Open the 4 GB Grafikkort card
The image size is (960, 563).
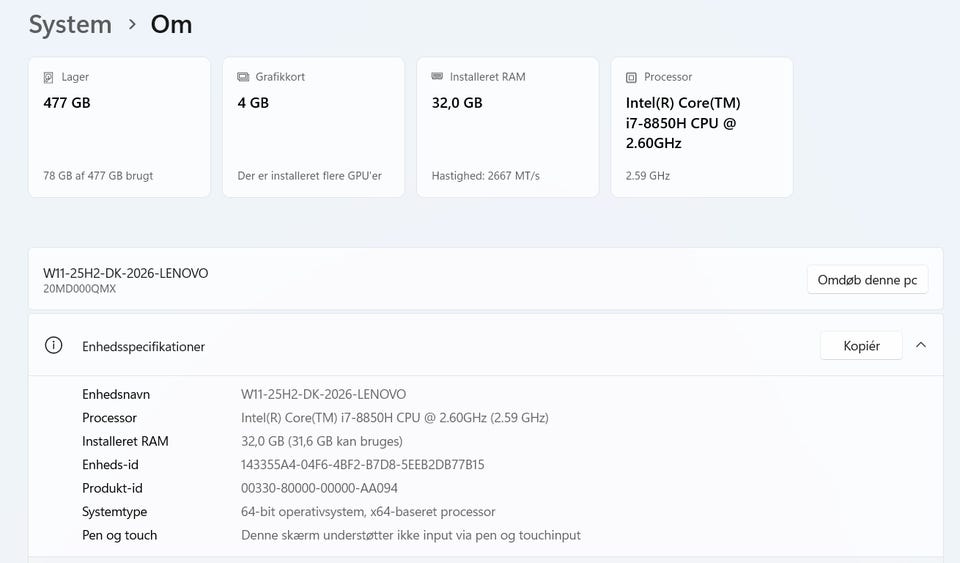(313, 127)
